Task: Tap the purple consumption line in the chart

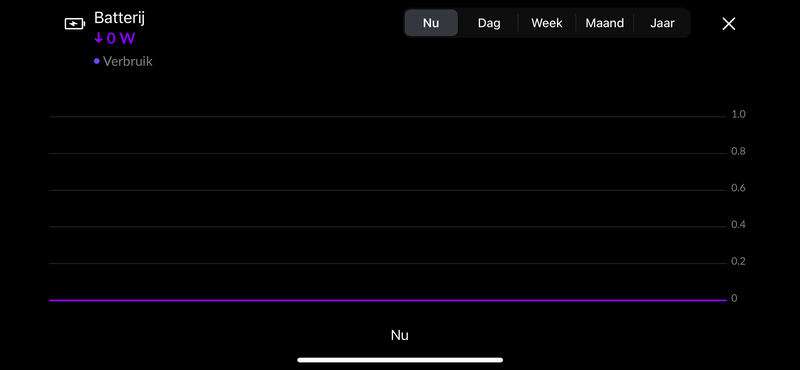Action: pos(388,300)
